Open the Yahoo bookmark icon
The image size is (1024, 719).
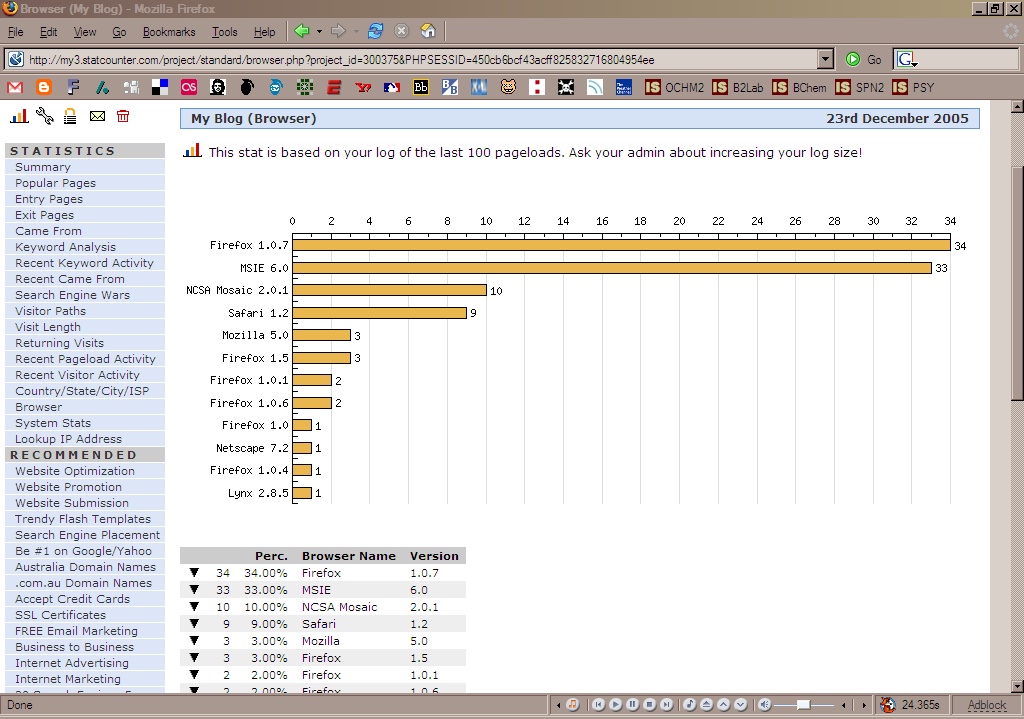363,87
